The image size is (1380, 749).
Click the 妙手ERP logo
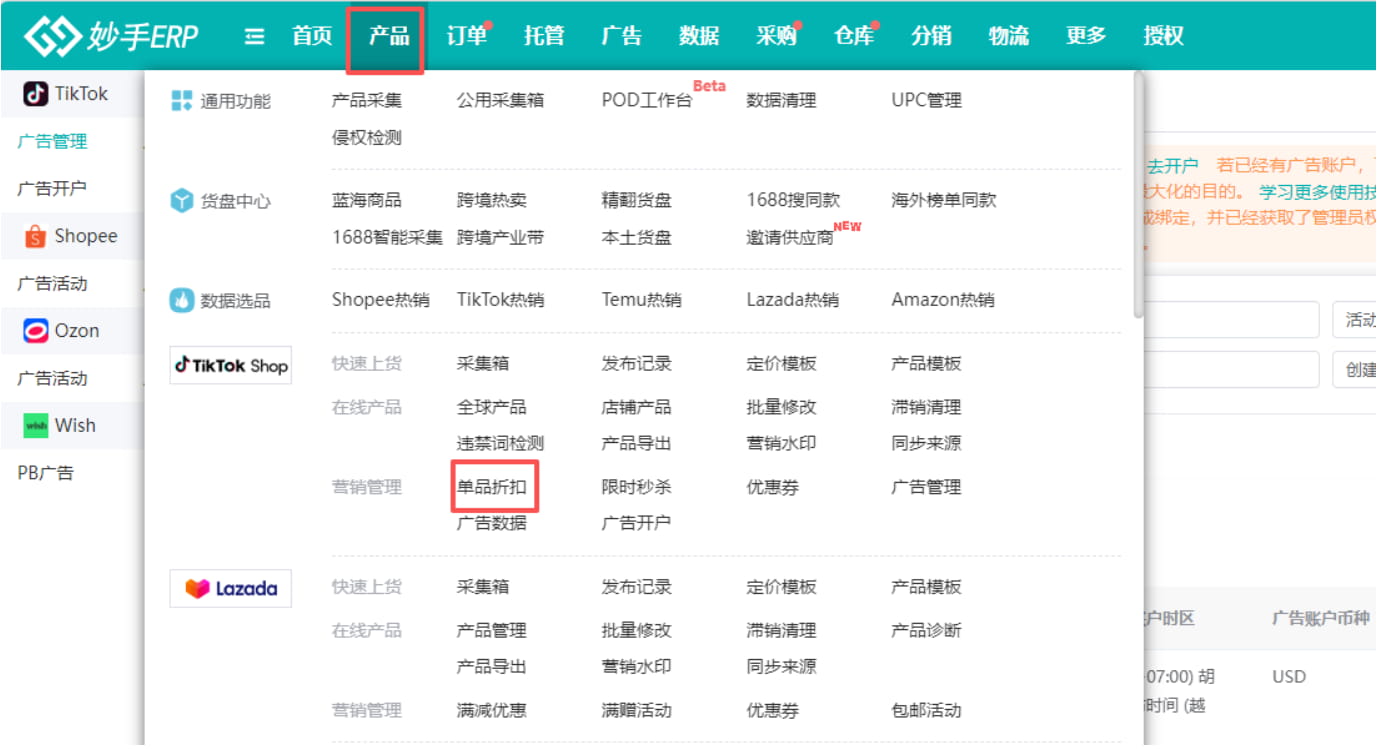pyautogui.click(x=111, y=36)
